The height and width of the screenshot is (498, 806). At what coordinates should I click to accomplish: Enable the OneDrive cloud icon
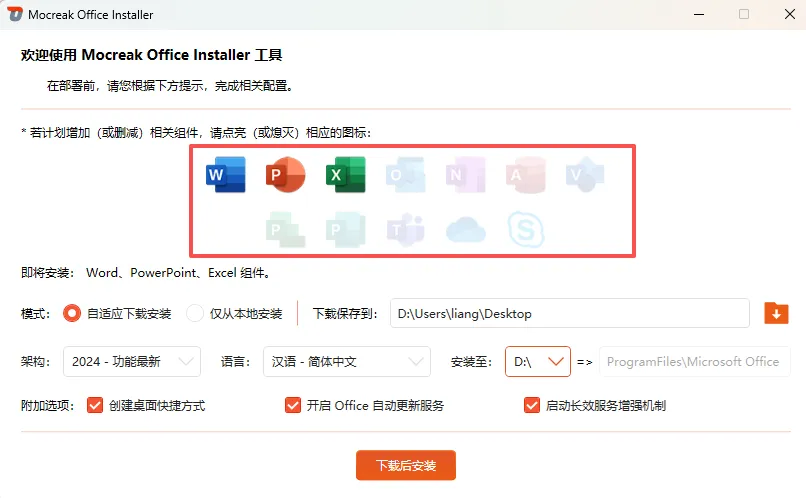point(465,230)
